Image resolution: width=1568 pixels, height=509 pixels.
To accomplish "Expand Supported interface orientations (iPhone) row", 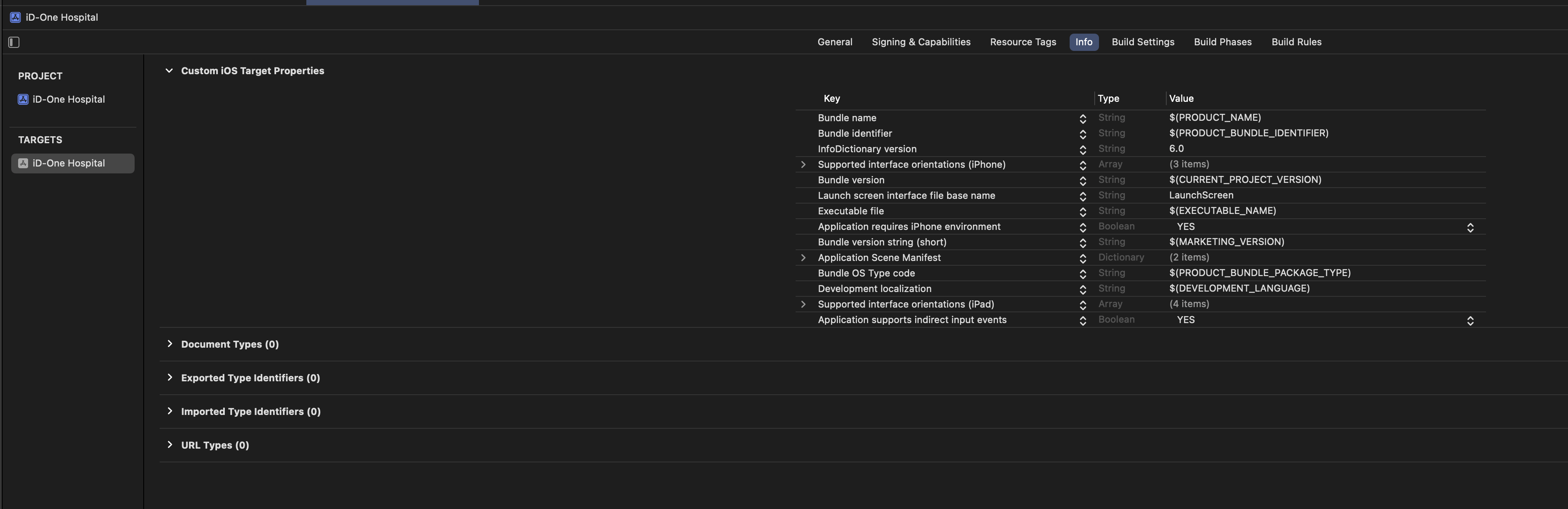I will point(803,164).
